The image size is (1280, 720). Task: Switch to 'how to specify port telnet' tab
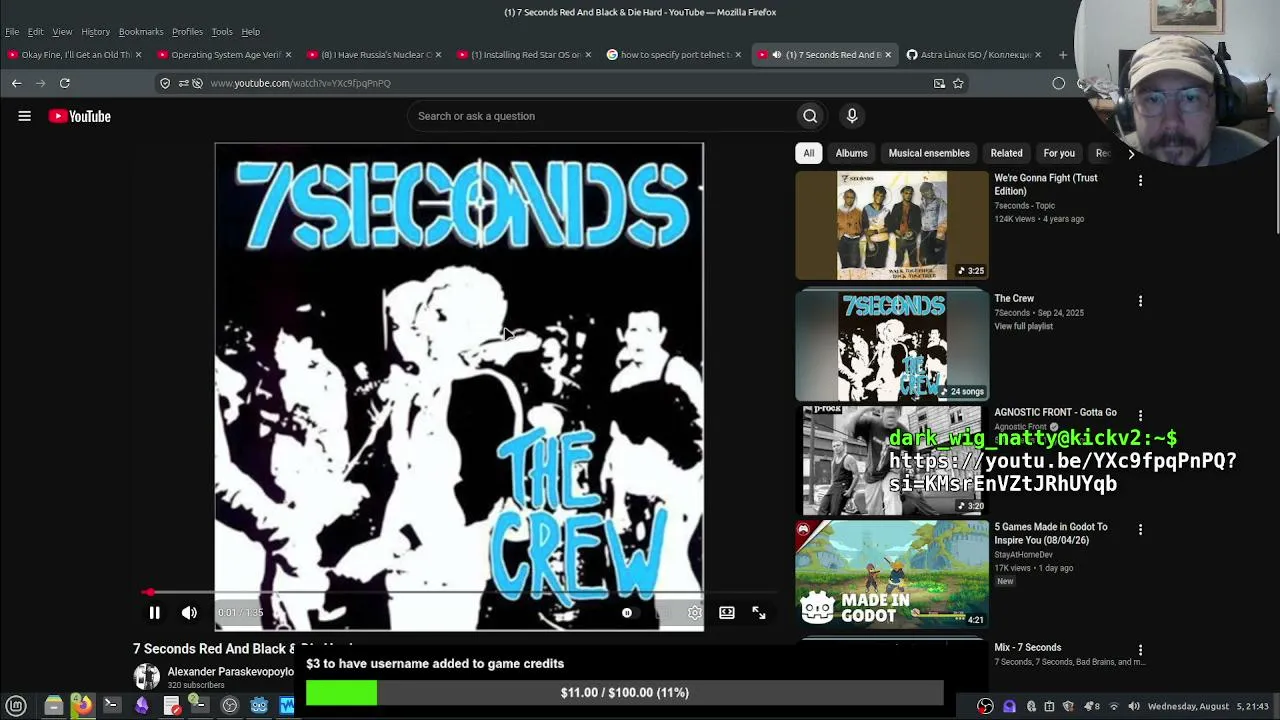pos(673,55)
